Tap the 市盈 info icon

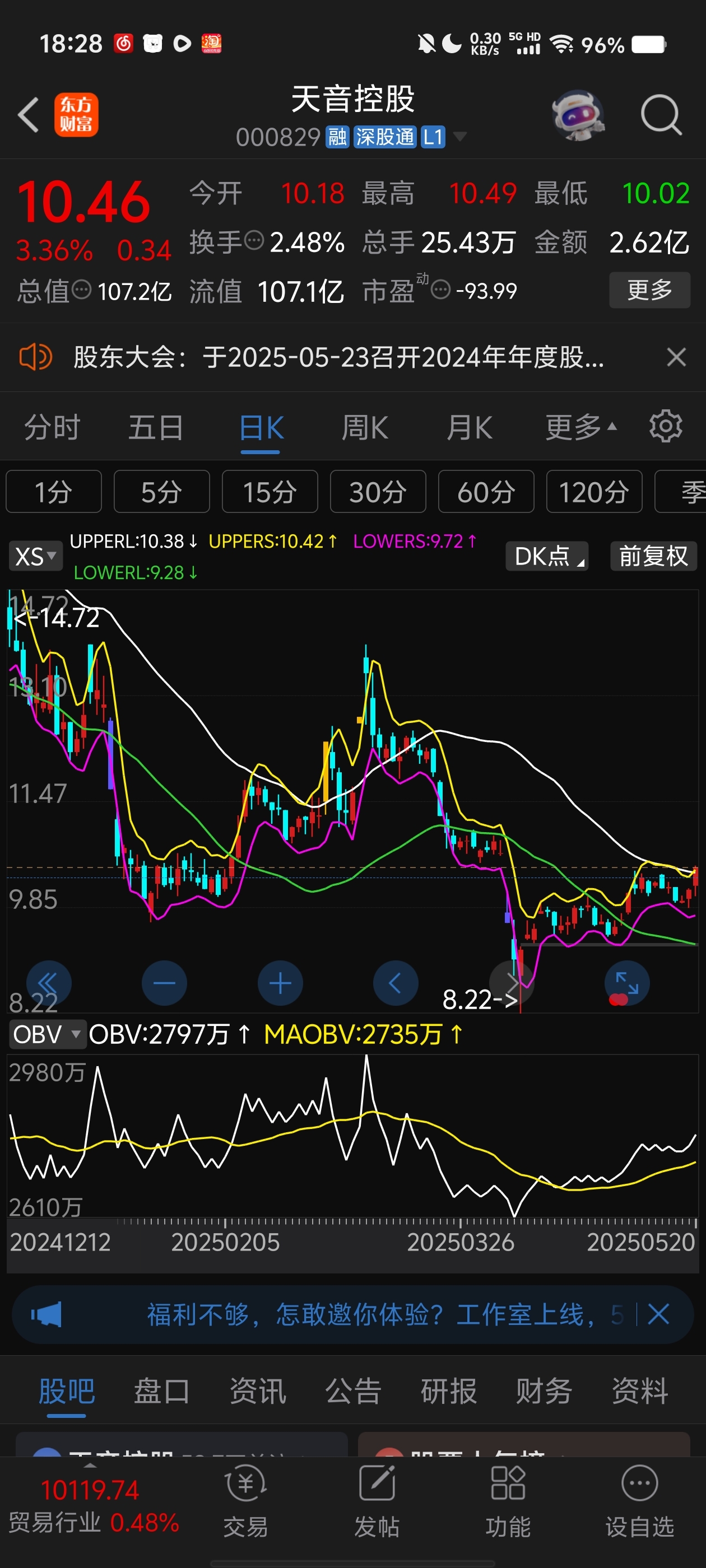(440, 290)
